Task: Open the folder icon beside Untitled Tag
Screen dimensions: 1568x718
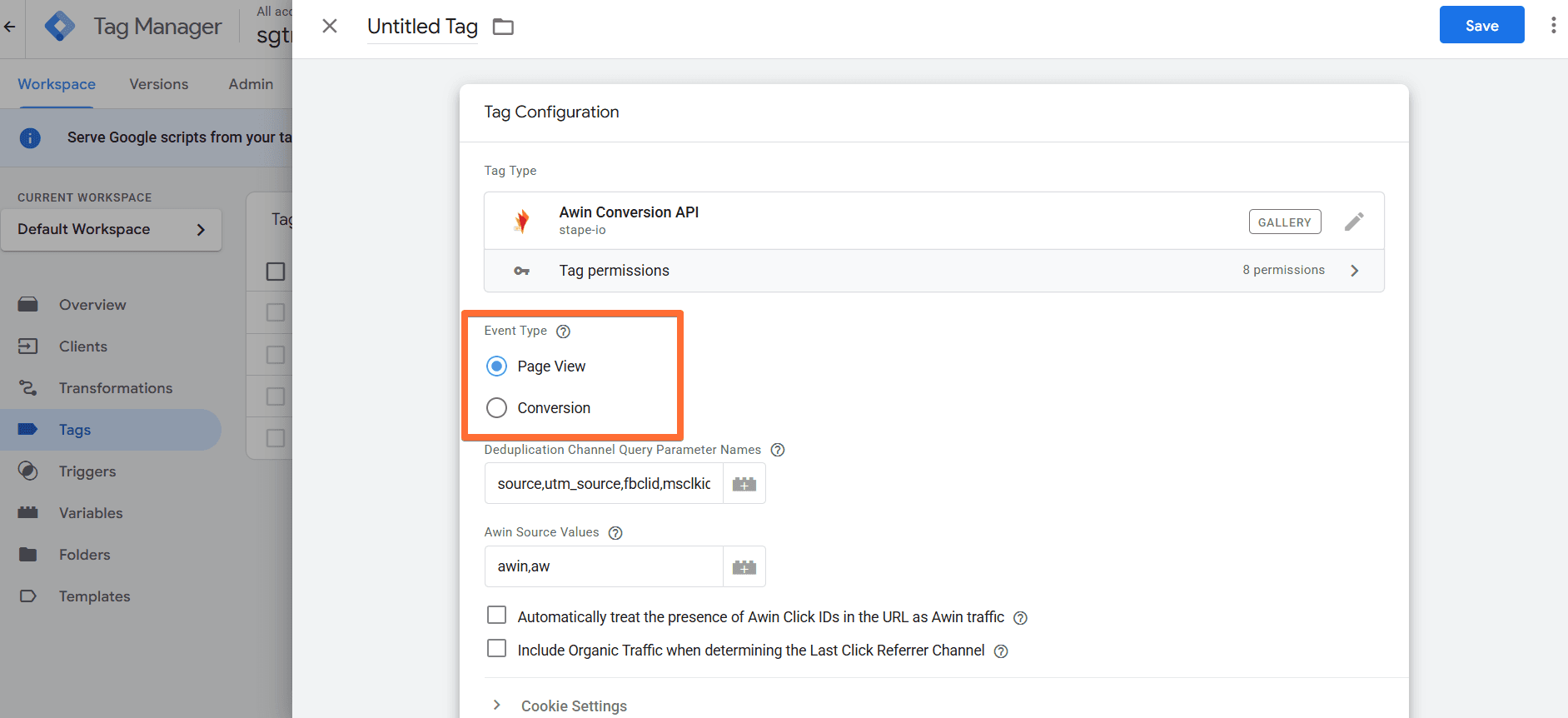Action: tap(503, 27)
